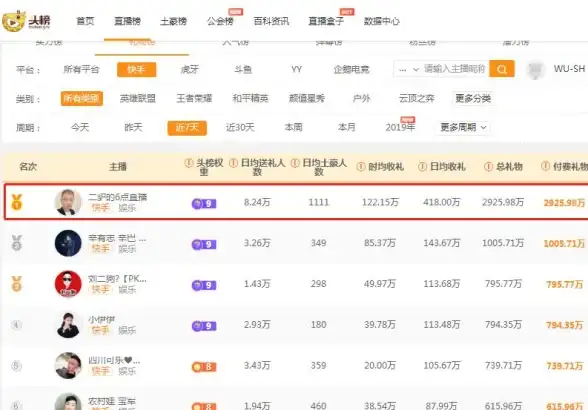Open streamer link 小伊伊

pyautogui.click(x=101, y=320)
